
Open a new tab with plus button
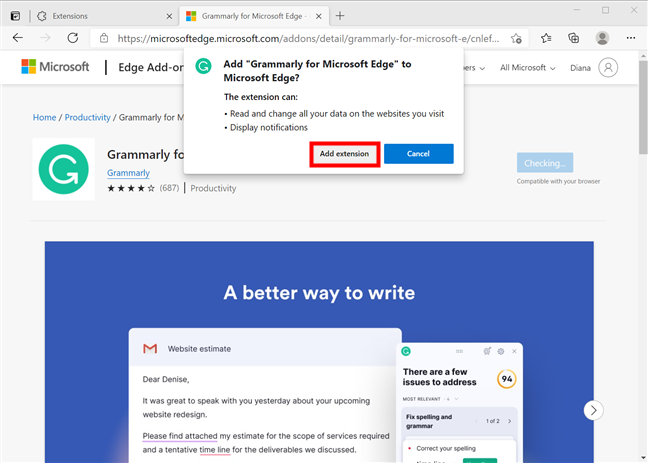pos(340,16)
